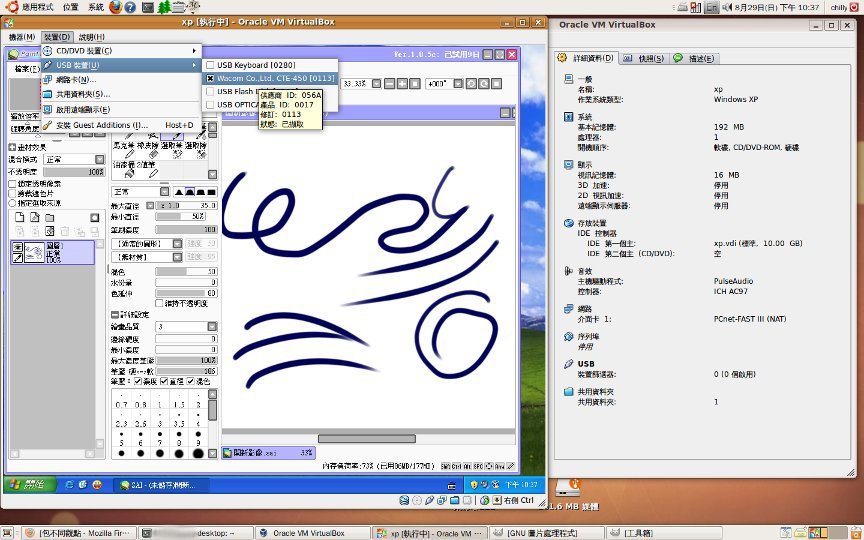The height and width of the screenshot is (540, 864).
Task: Open the 說明(H) menu in VirtualBox
Action: tap(91, 37)
